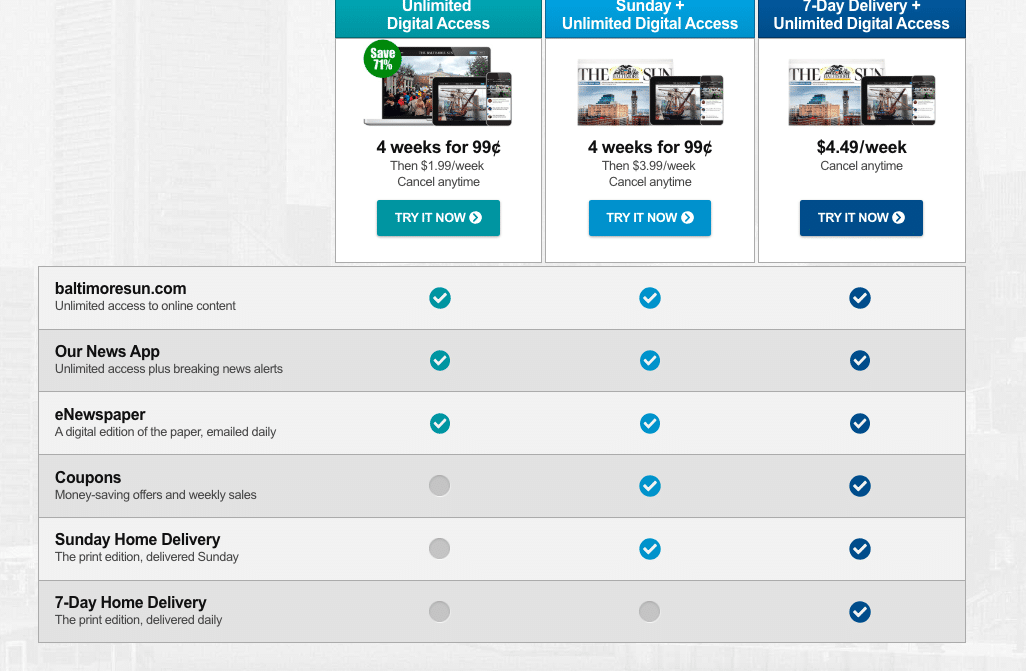Click the Our News App feature title

(x=107, y=352)
